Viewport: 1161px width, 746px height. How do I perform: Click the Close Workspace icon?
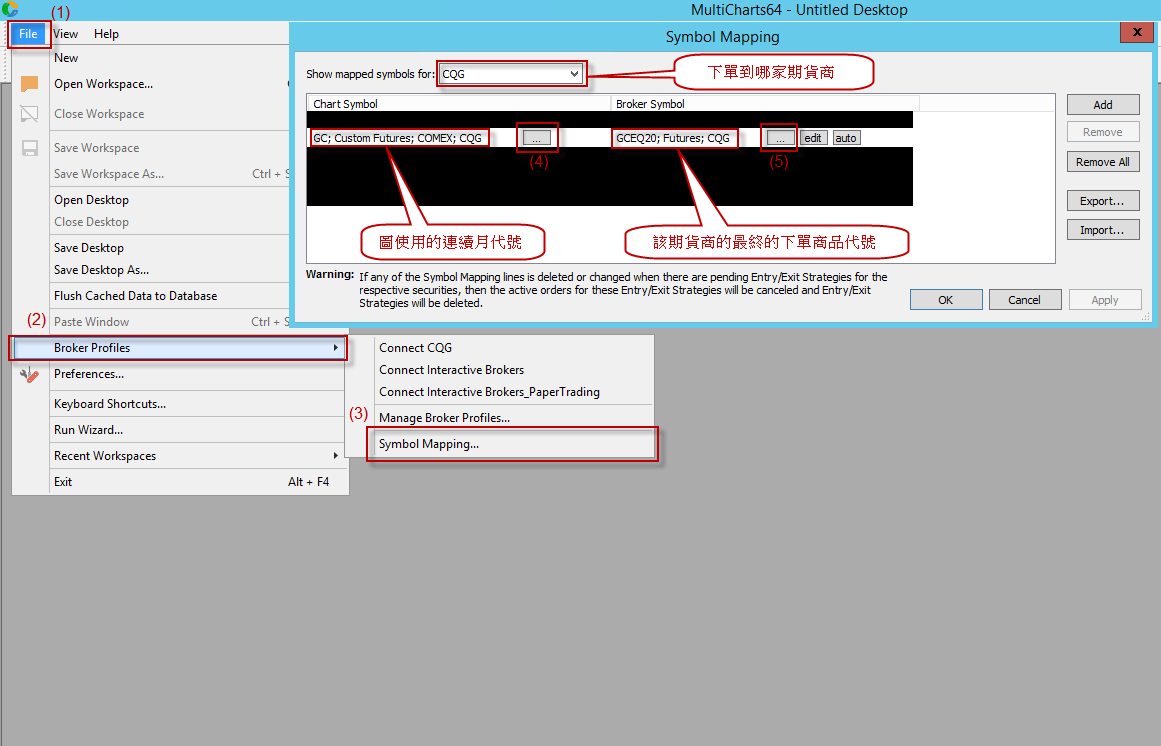(29, 113)
